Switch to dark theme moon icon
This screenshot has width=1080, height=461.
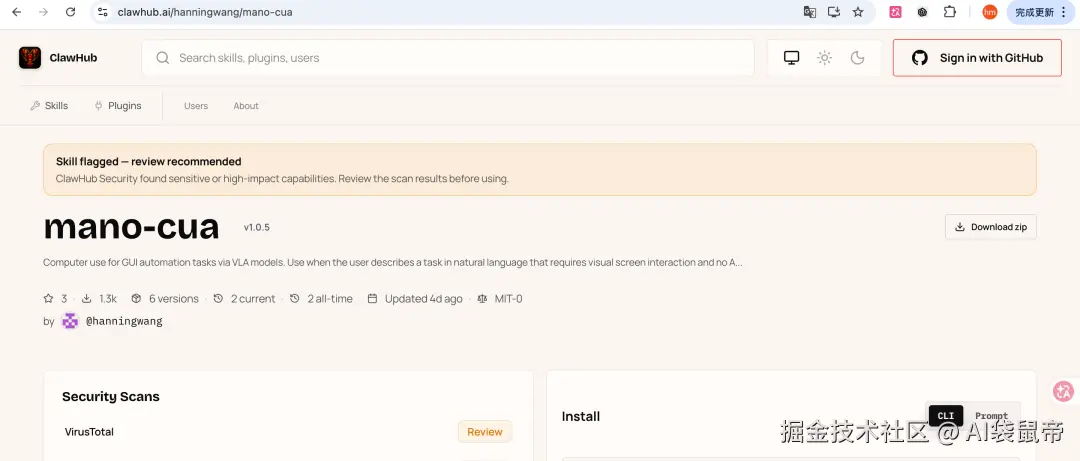[x=858, y=58]
